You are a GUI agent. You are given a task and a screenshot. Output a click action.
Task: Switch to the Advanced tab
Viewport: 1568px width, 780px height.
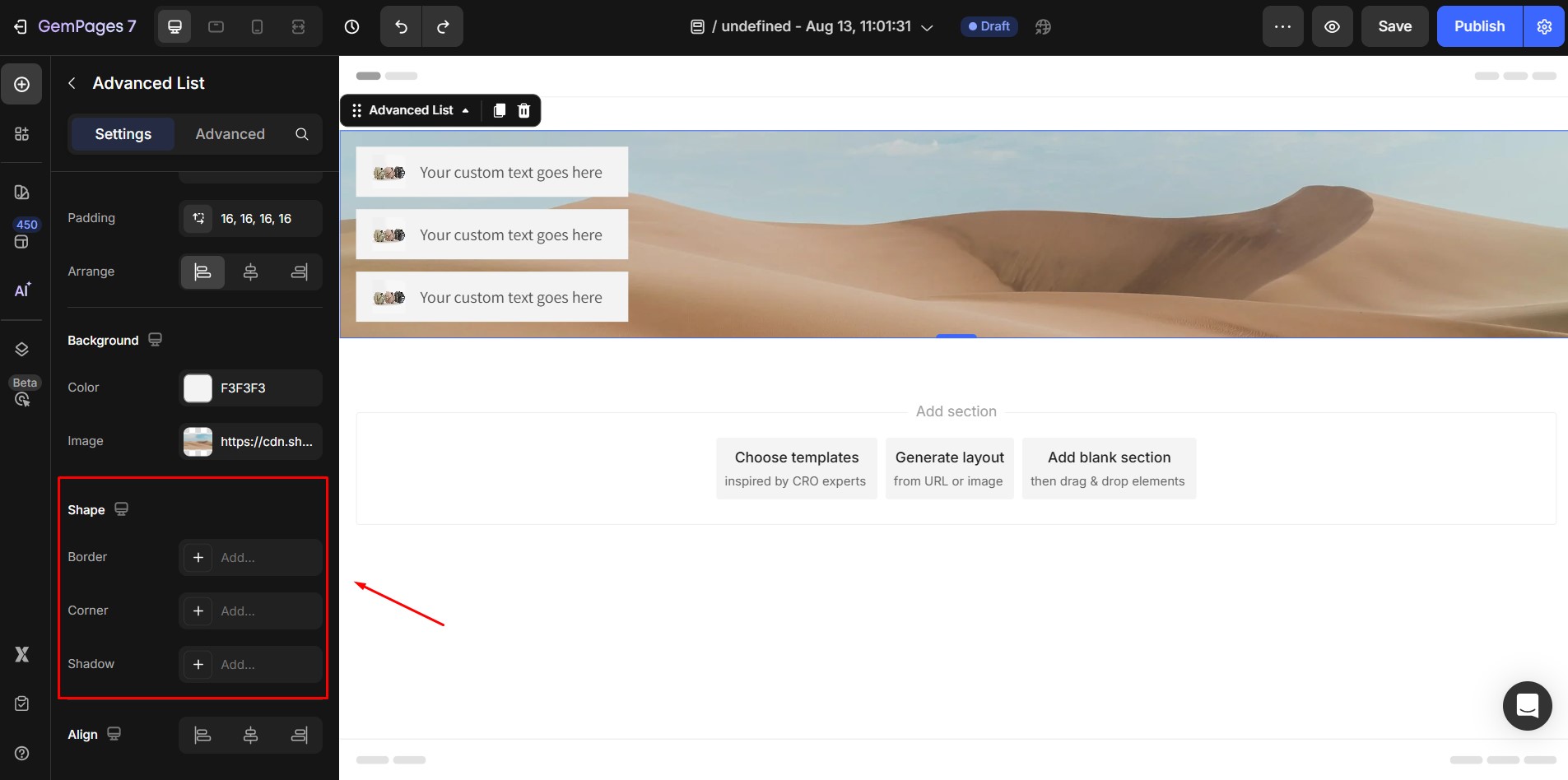(x=230, y=134)
